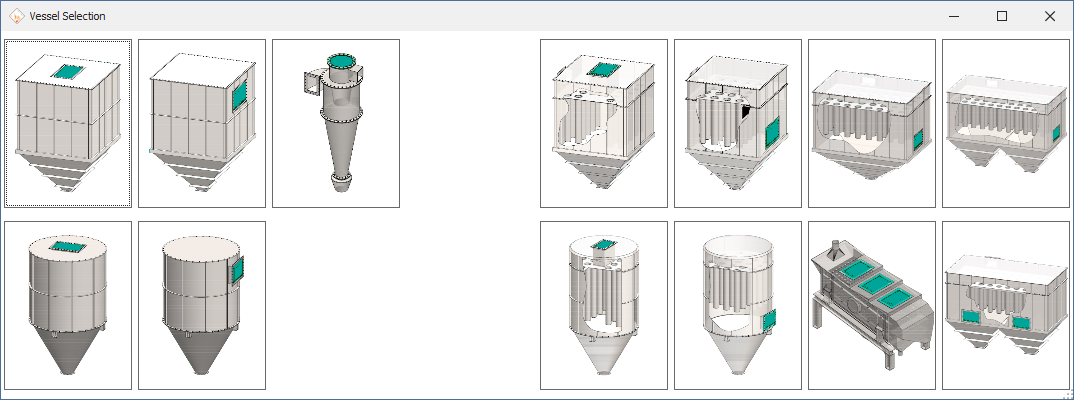Viewport: 1074px width, 400px height.
Task: Click the resize grip in the bottom-right corner
Action: [x=1067, y=394]
